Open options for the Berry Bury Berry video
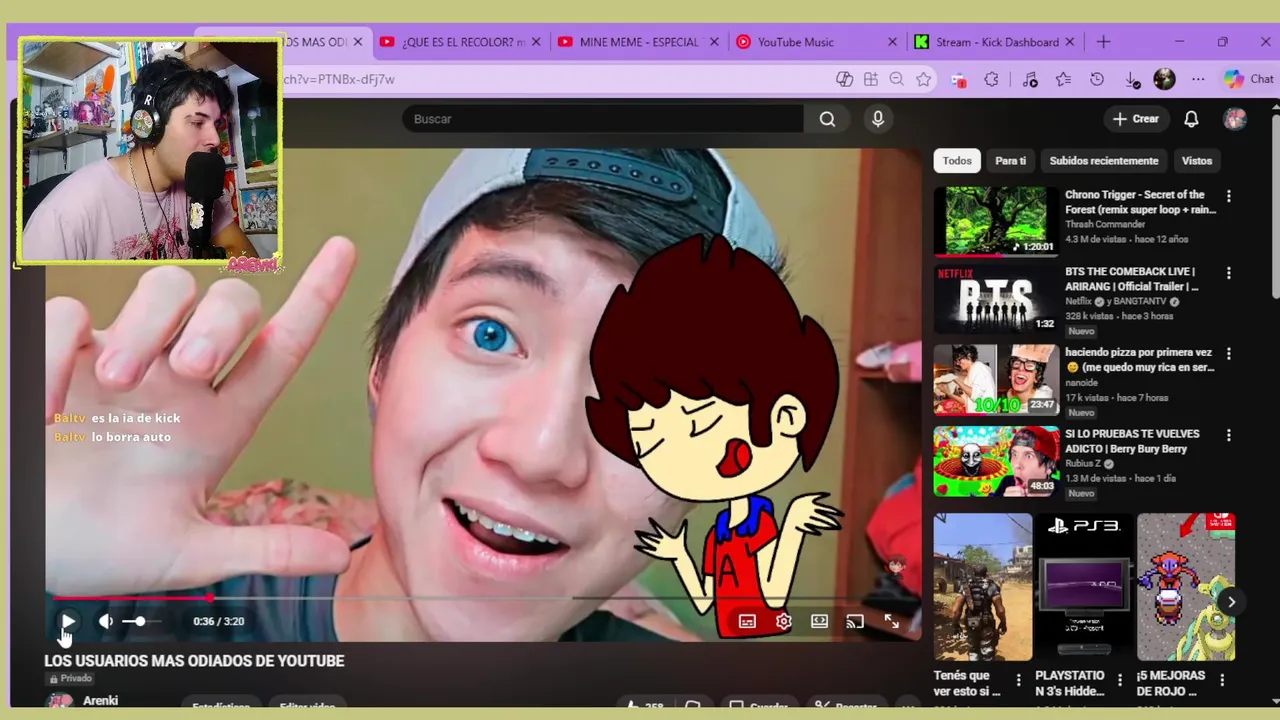This screenshot has width=1280, height=720. tap(1229, 436)
